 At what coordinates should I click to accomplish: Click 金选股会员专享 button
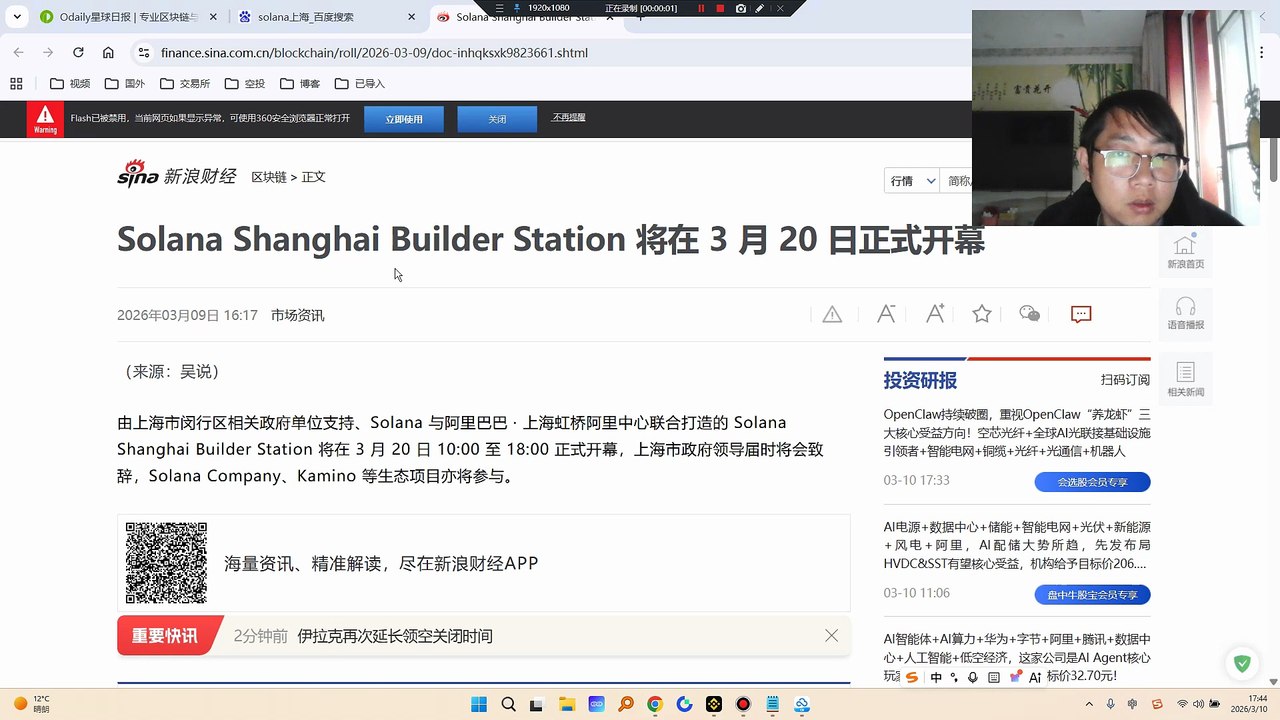[x=1092, y=482]
